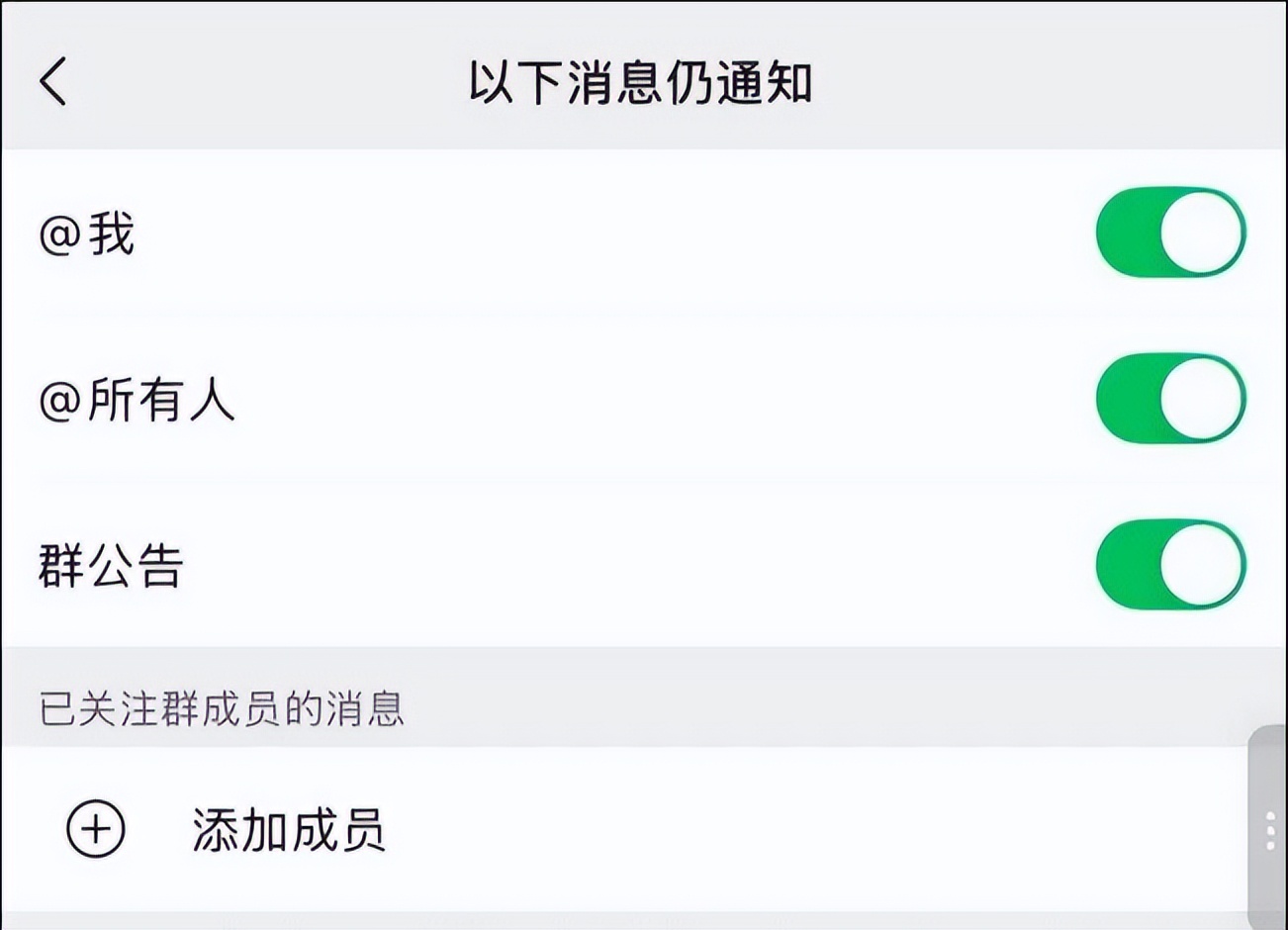Image resolution: width=1288 pixels, height=930 pixels.
Task: Disable notifications for @我 messages
Action: click(1169, 232)
